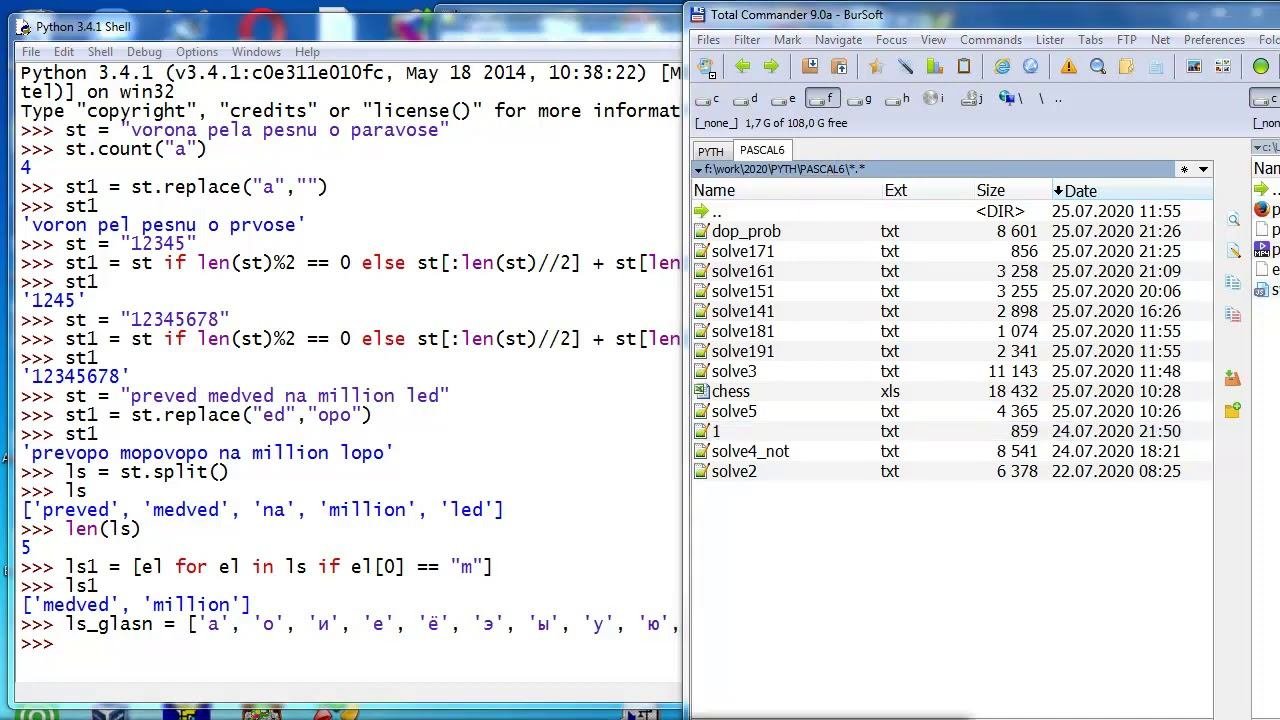
Task: Click the gold star favorites icon
Action: pos(876,66)
